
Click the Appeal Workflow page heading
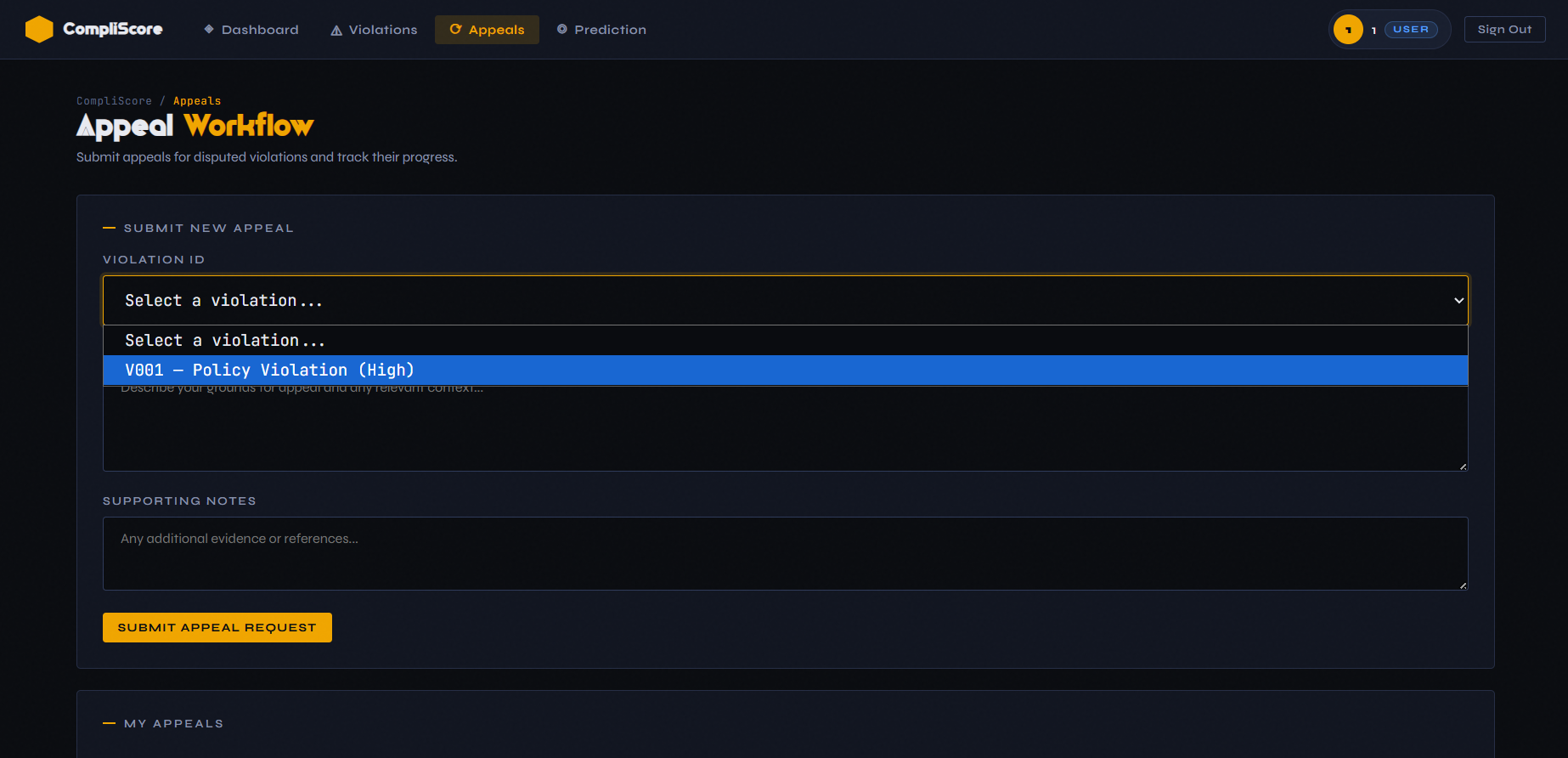pyautogui.click(x=195, y=126)
